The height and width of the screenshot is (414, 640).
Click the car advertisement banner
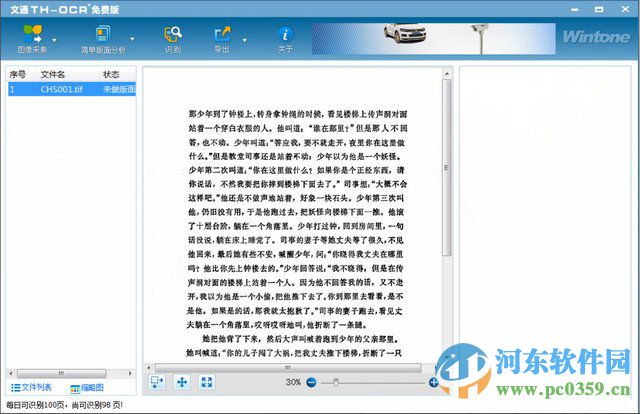point(433,39)
